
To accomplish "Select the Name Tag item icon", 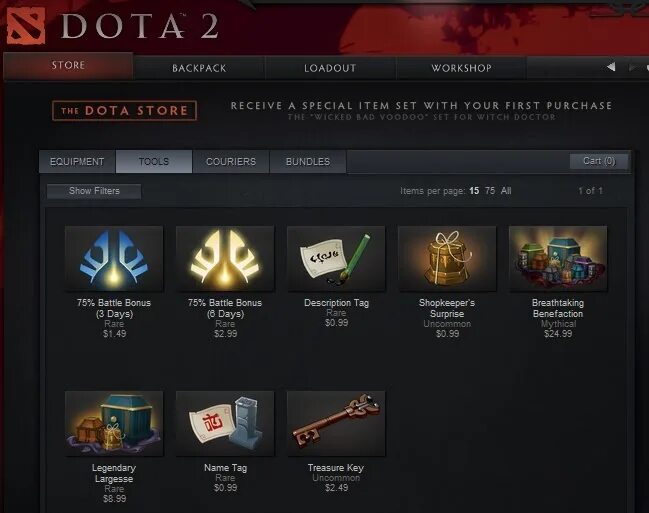I will pyautogui.click(x=225, y=423).
